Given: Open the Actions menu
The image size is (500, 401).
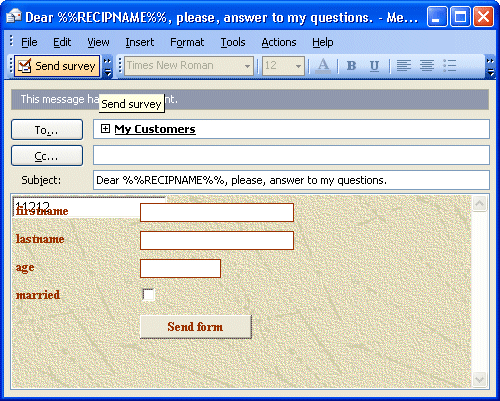Looking at the screenshot, I should 279,42.
